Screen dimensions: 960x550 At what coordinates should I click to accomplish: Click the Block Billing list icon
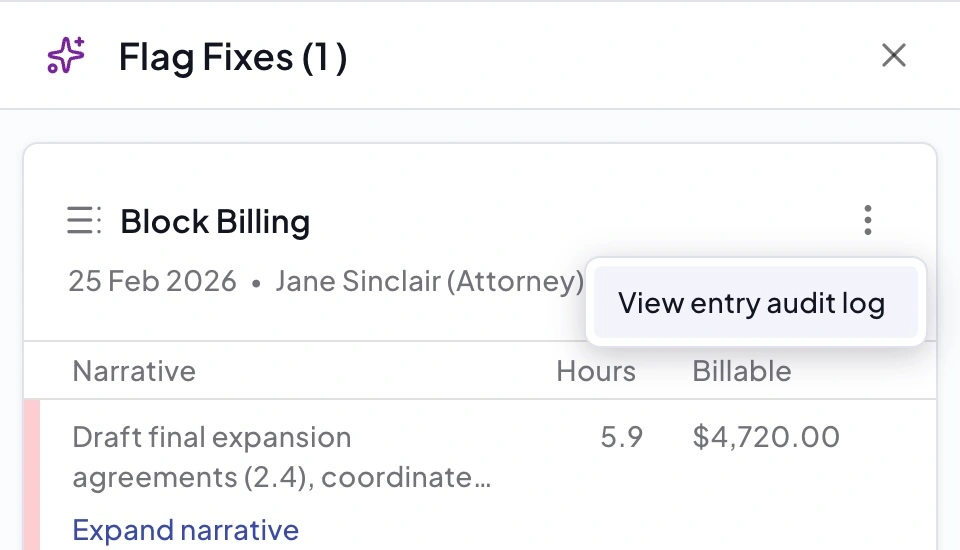pos(84,220)
